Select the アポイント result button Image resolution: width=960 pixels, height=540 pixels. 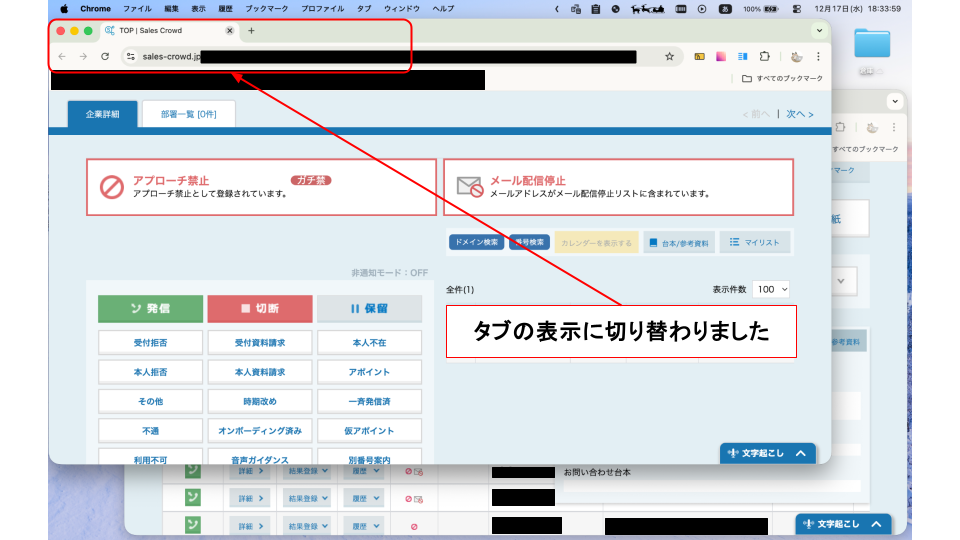tap(369, 372)
